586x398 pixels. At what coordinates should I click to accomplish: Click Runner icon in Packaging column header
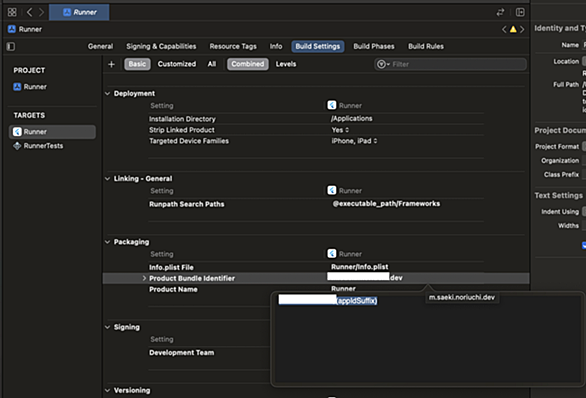[332, 254]
